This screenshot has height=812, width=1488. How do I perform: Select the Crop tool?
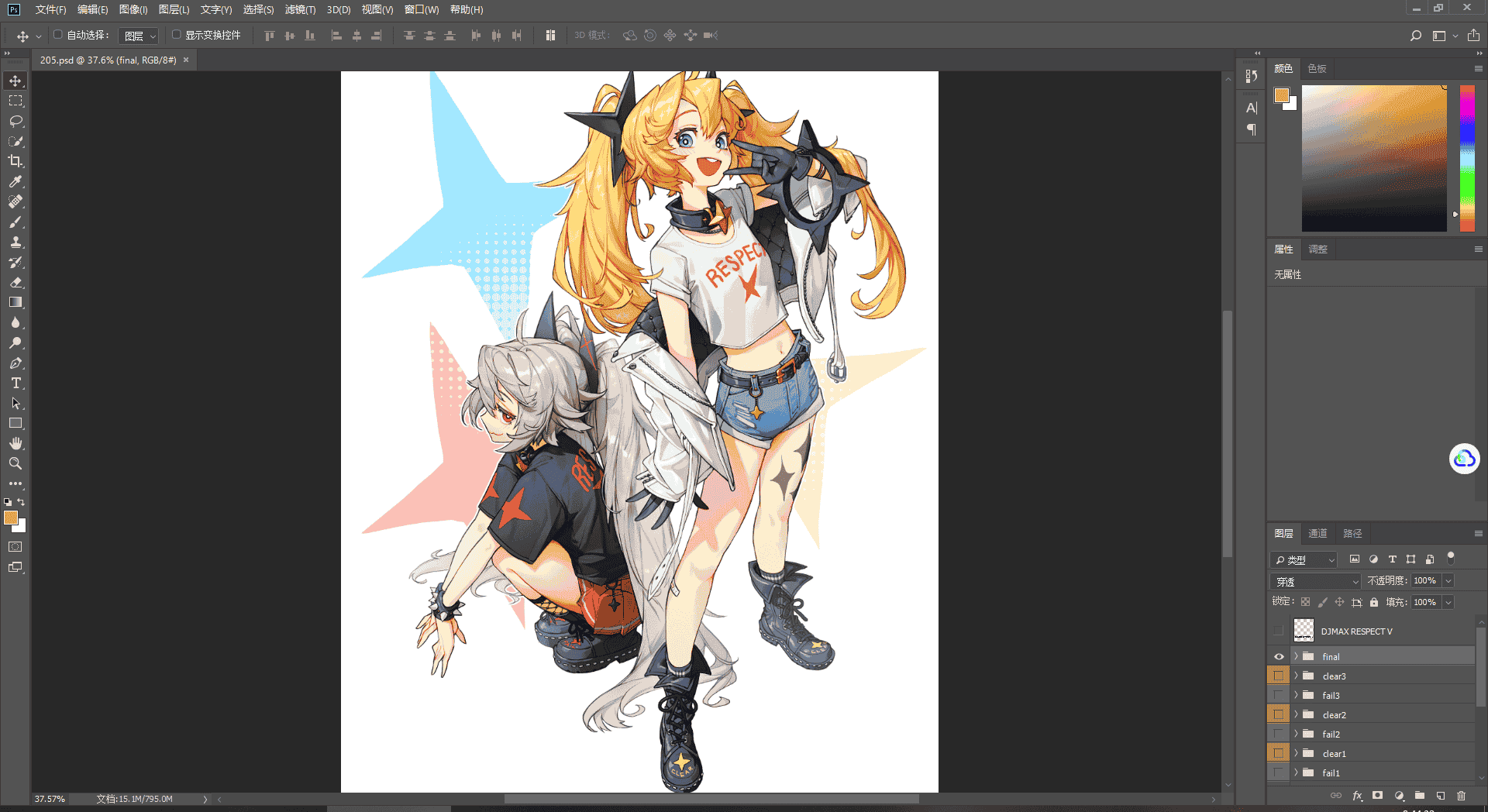pos(15,161)
